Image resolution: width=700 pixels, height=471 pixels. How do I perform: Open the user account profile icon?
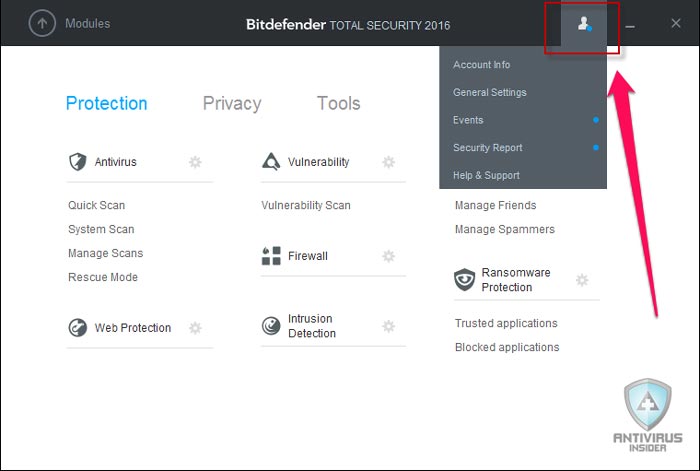584,24
